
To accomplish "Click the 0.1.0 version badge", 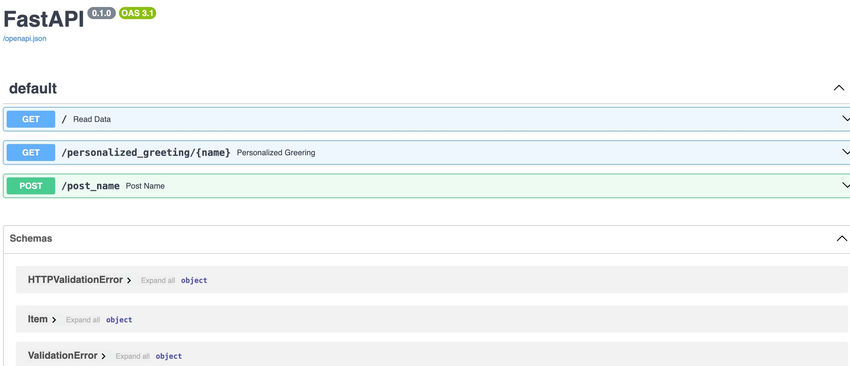I will (101, 14).
